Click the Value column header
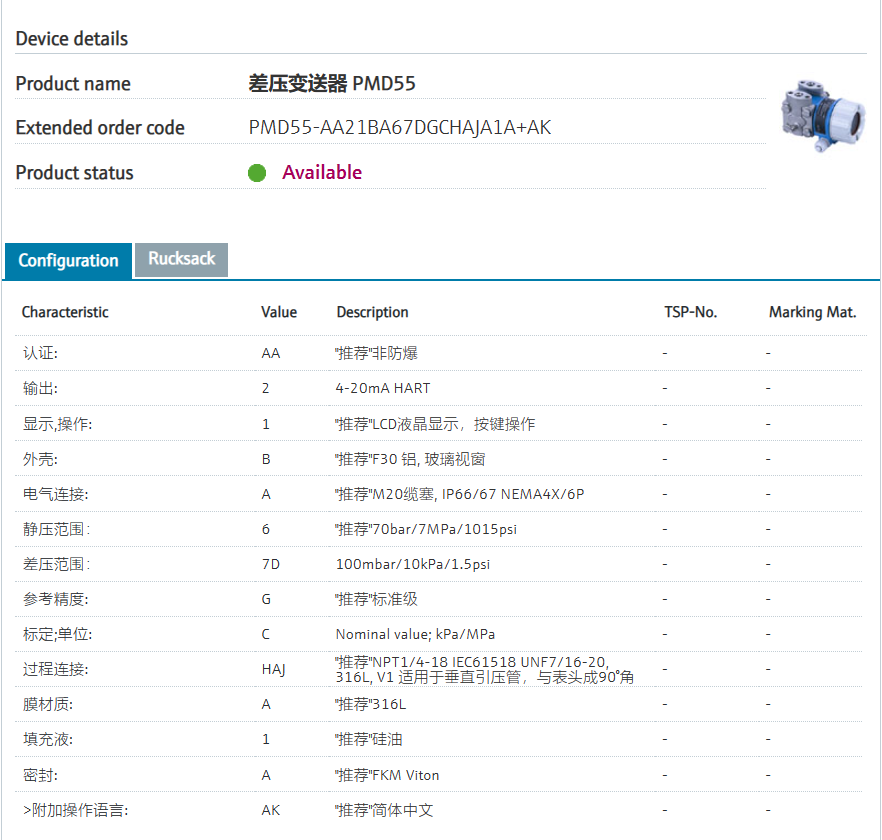 tap(279, 312)
